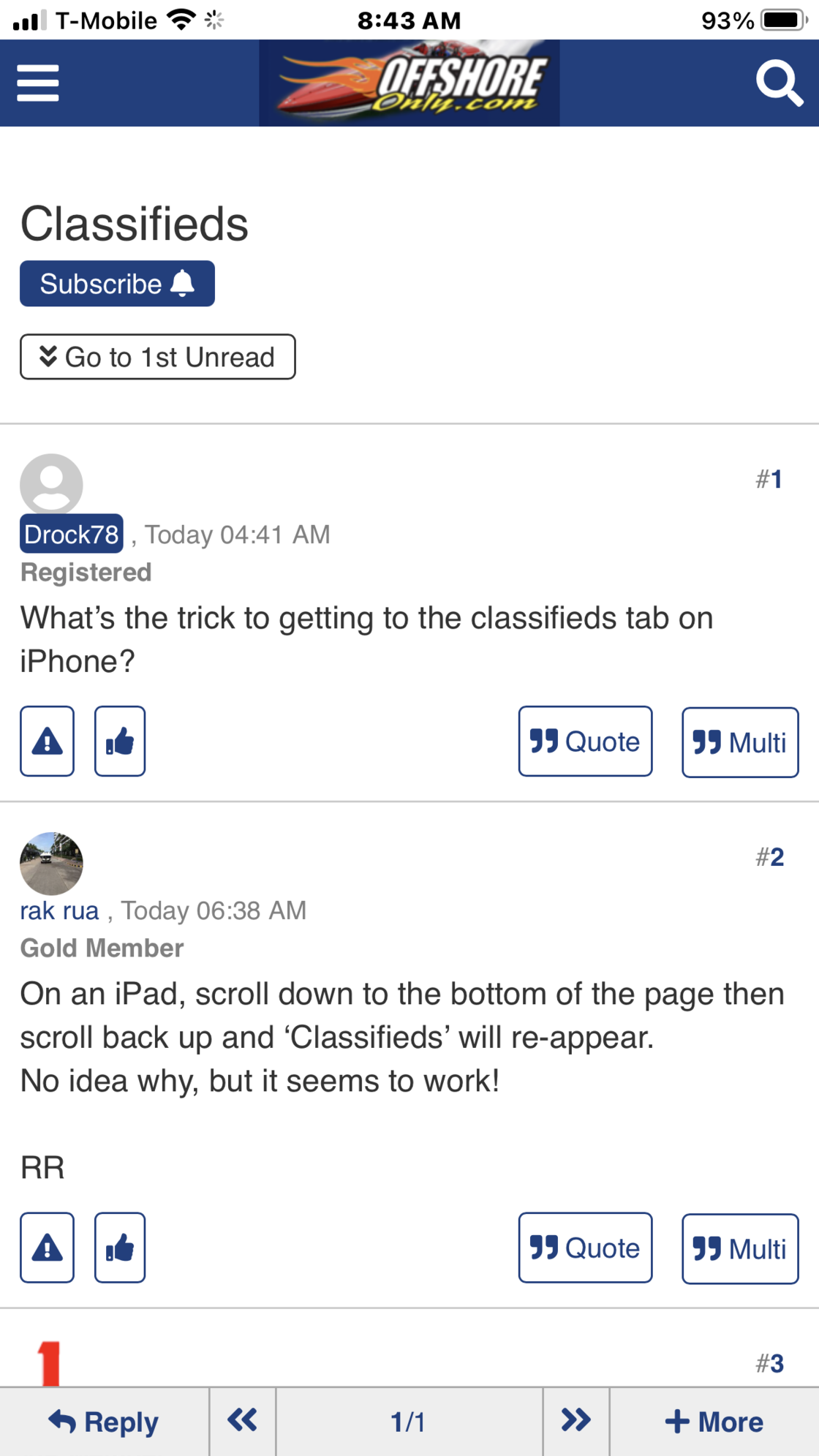The height and width of the screenshot is (1456, 819).
Task: Report Drock78's post with warning icon
Action: 47,741
